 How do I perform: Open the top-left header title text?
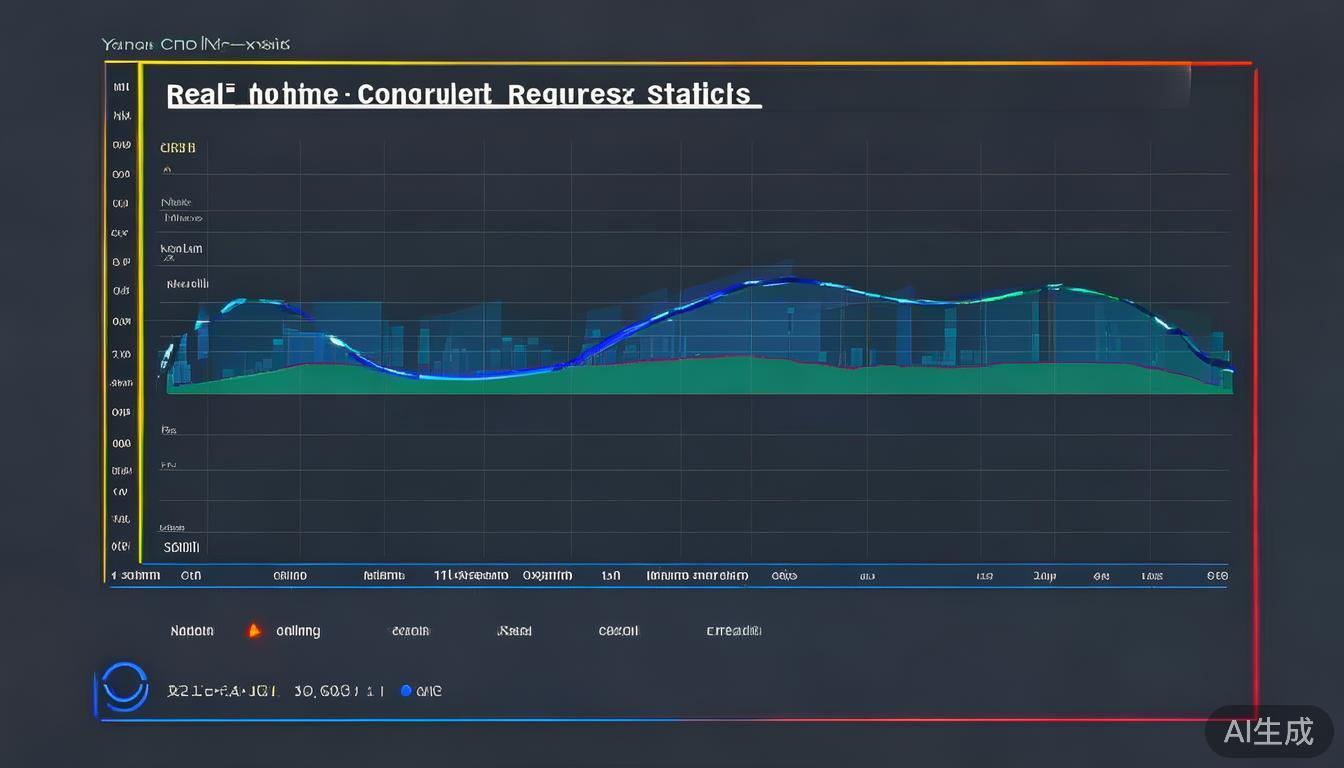pos(196,44)
